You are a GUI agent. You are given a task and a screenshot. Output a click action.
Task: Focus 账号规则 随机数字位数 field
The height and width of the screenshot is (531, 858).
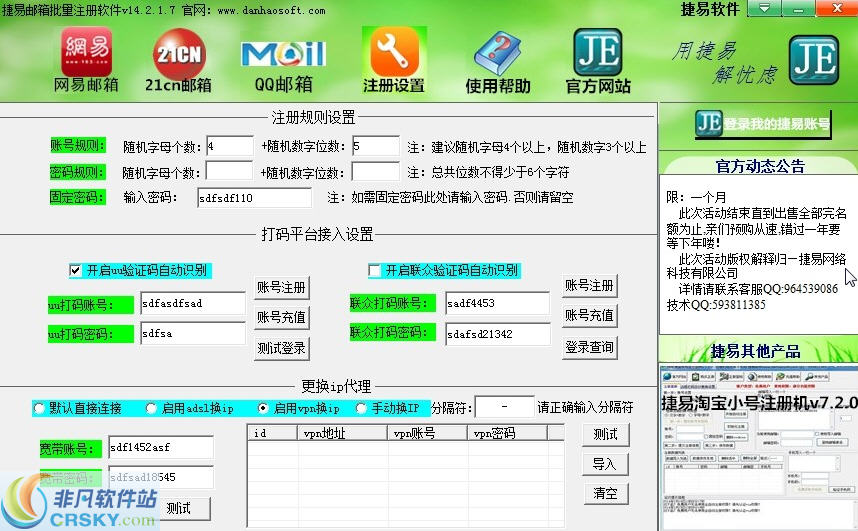(376, 146)
